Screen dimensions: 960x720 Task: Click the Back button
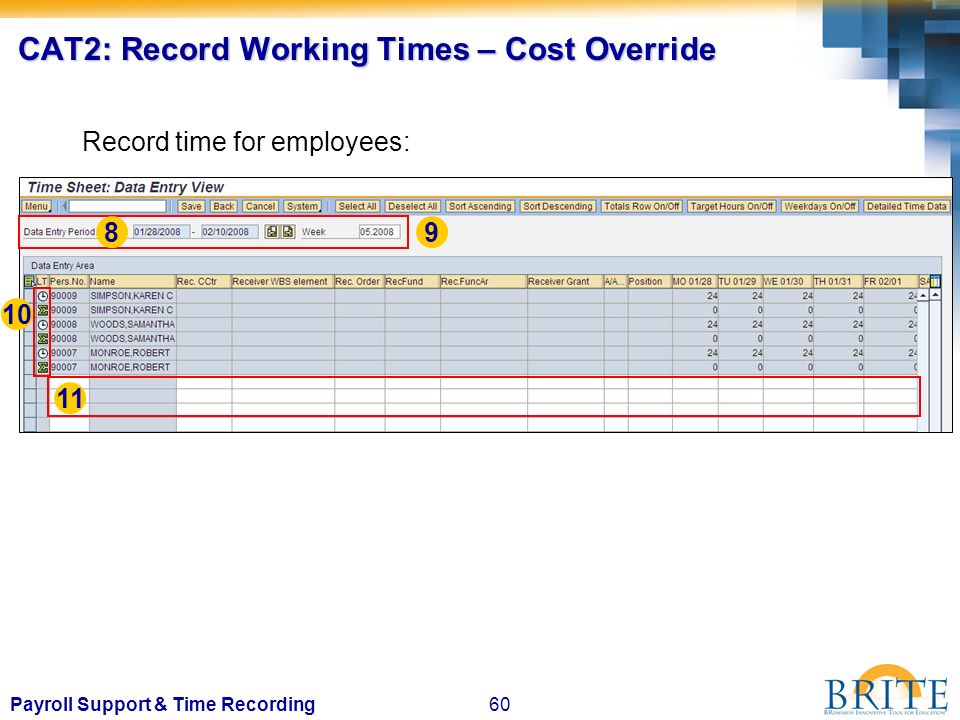[223, 207]
